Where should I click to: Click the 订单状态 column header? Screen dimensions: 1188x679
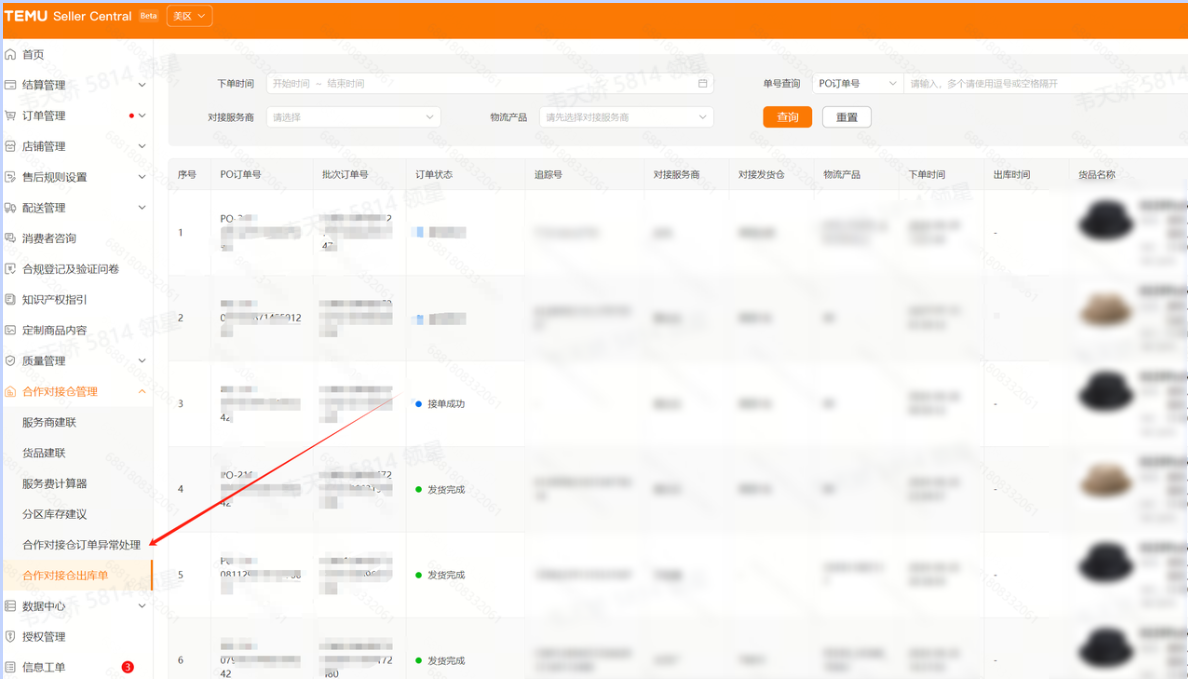434,174
